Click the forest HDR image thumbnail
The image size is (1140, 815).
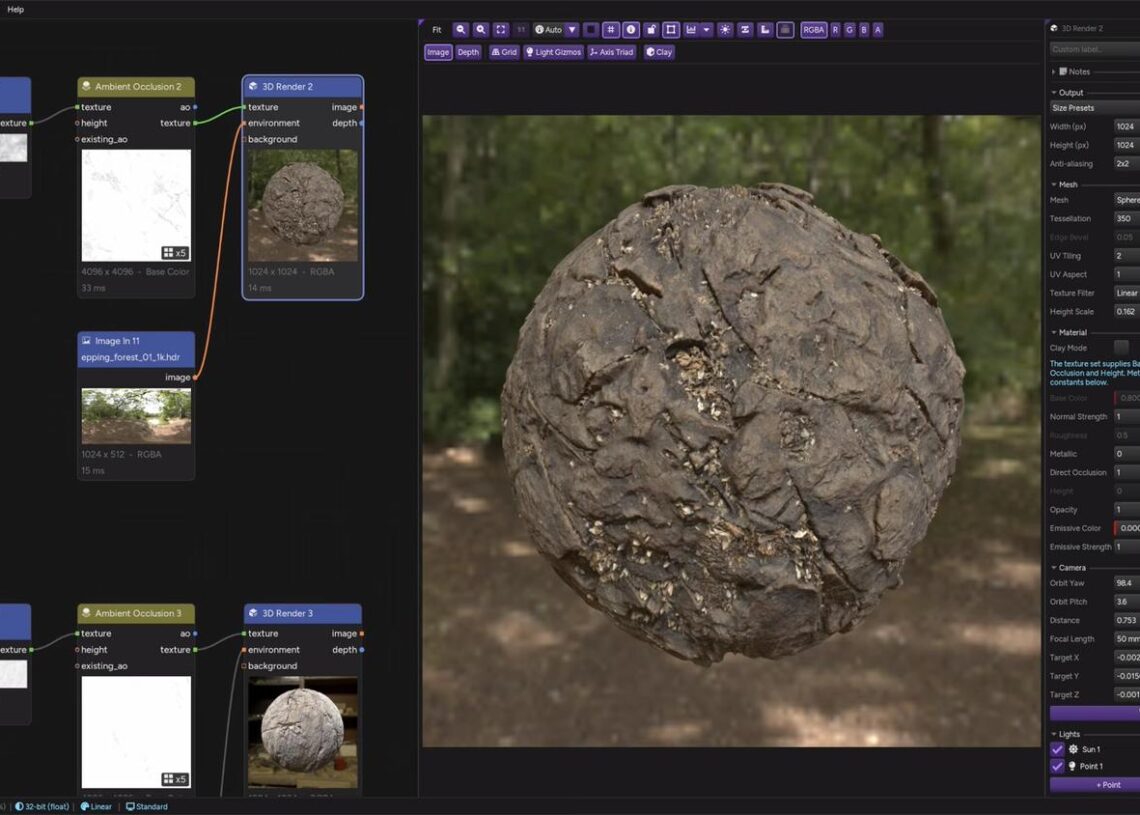(136, 416)
